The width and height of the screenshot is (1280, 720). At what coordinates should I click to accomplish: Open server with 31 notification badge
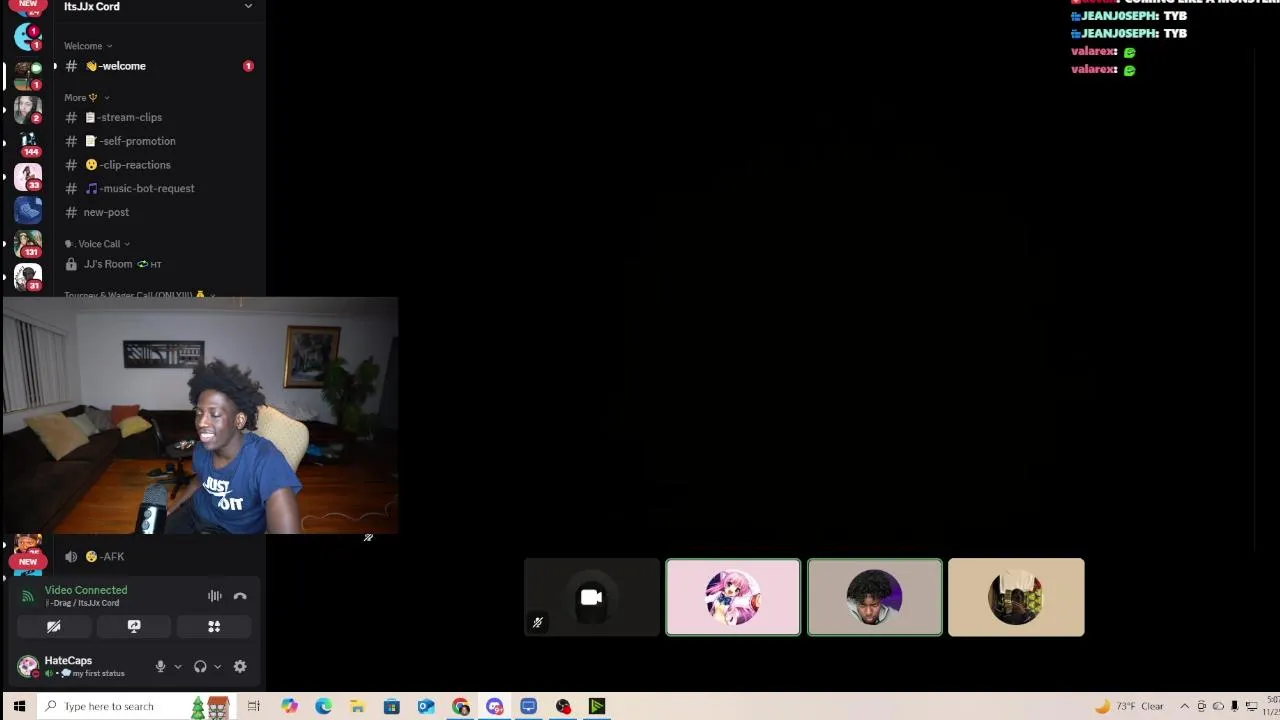[x=28, y=277]
